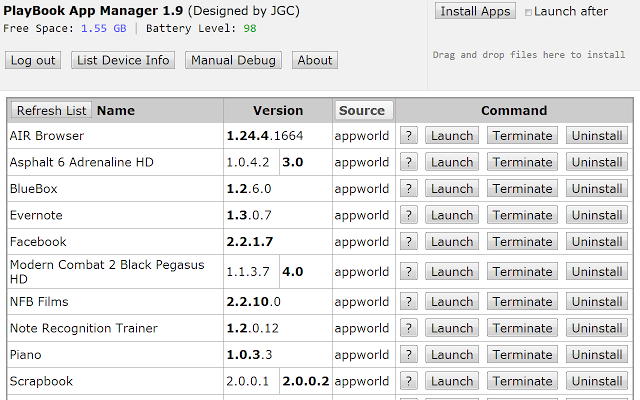Click Scrapbook's new version 2.0.0.2
Viewport: 640px width, 400px height.
[x=306, y=381]
